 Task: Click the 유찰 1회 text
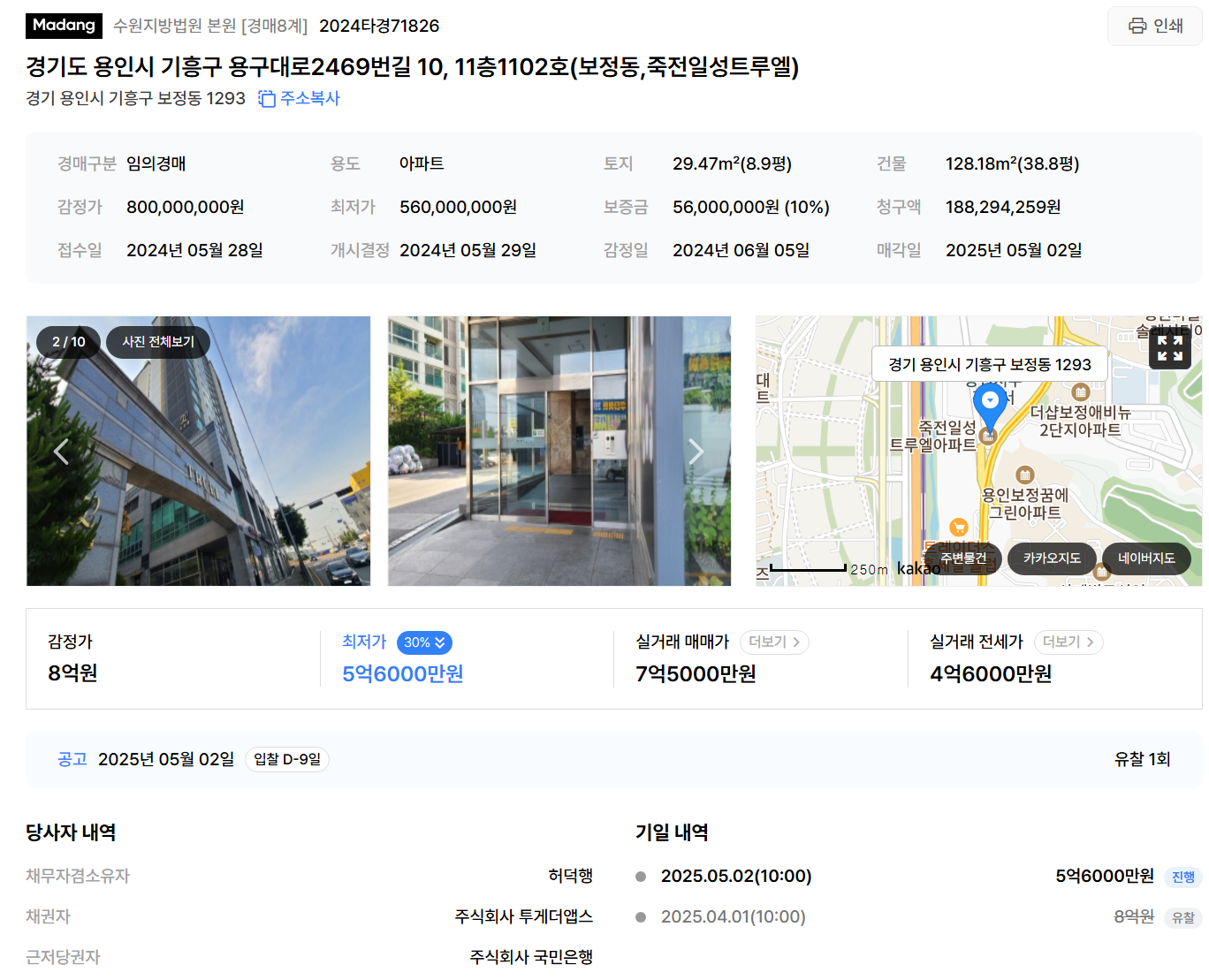pyautogui.click(x=1142, y=759)
